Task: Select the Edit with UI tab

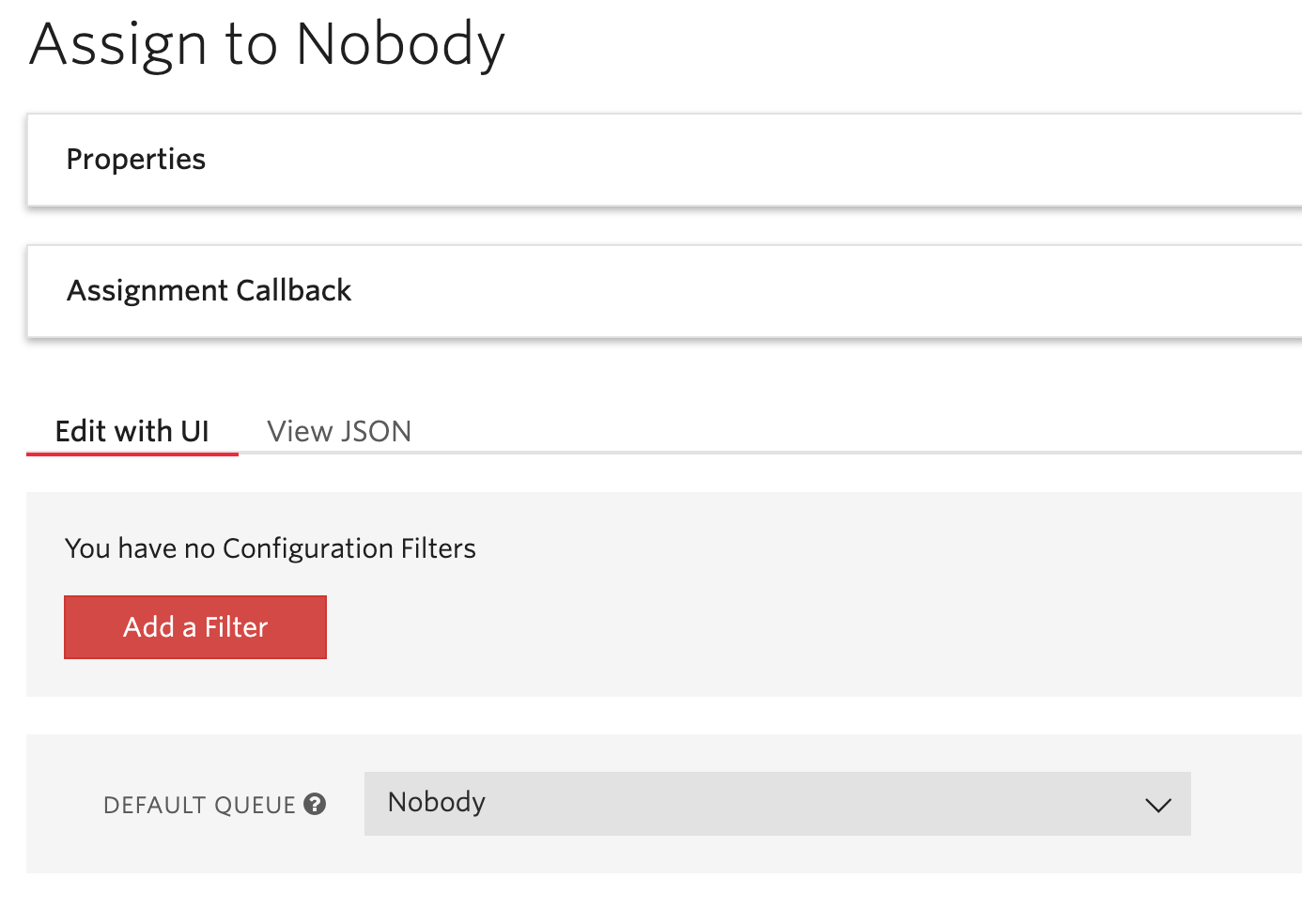Action: click(132, 431)
